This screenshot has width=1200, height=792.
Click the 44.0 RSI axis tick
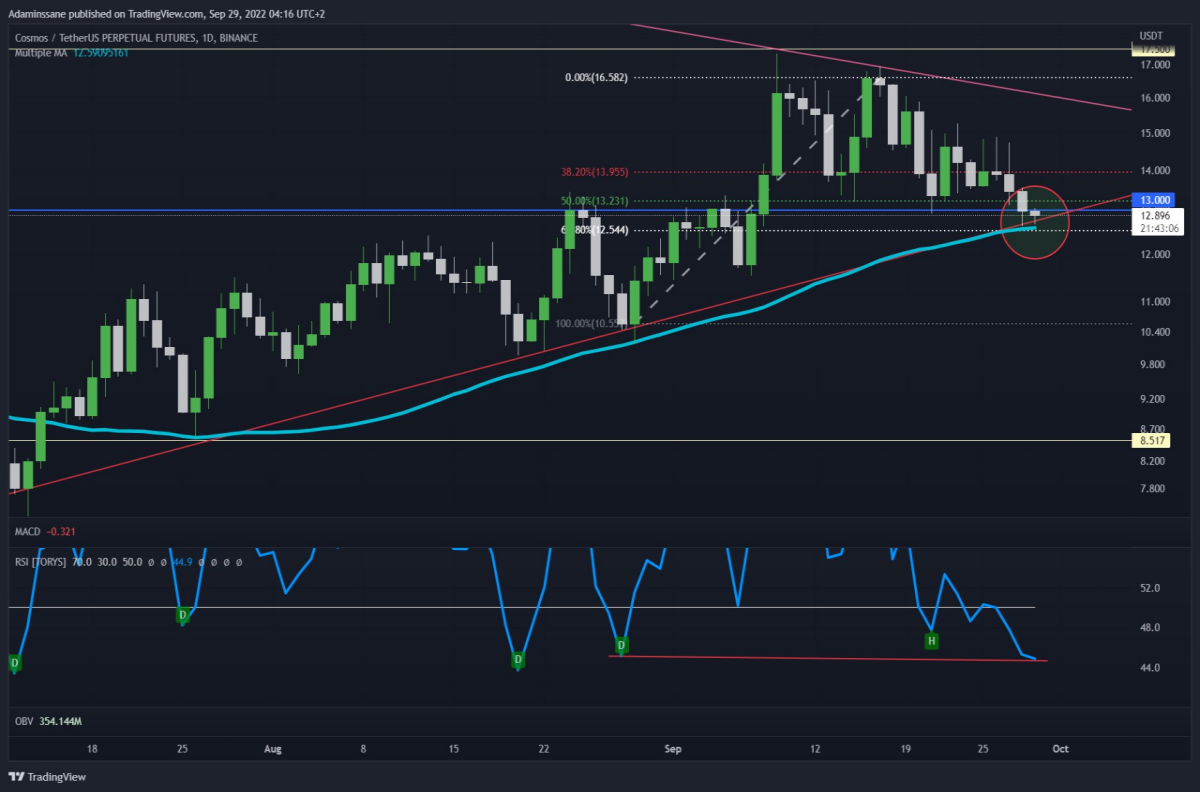click(1150, 668)
